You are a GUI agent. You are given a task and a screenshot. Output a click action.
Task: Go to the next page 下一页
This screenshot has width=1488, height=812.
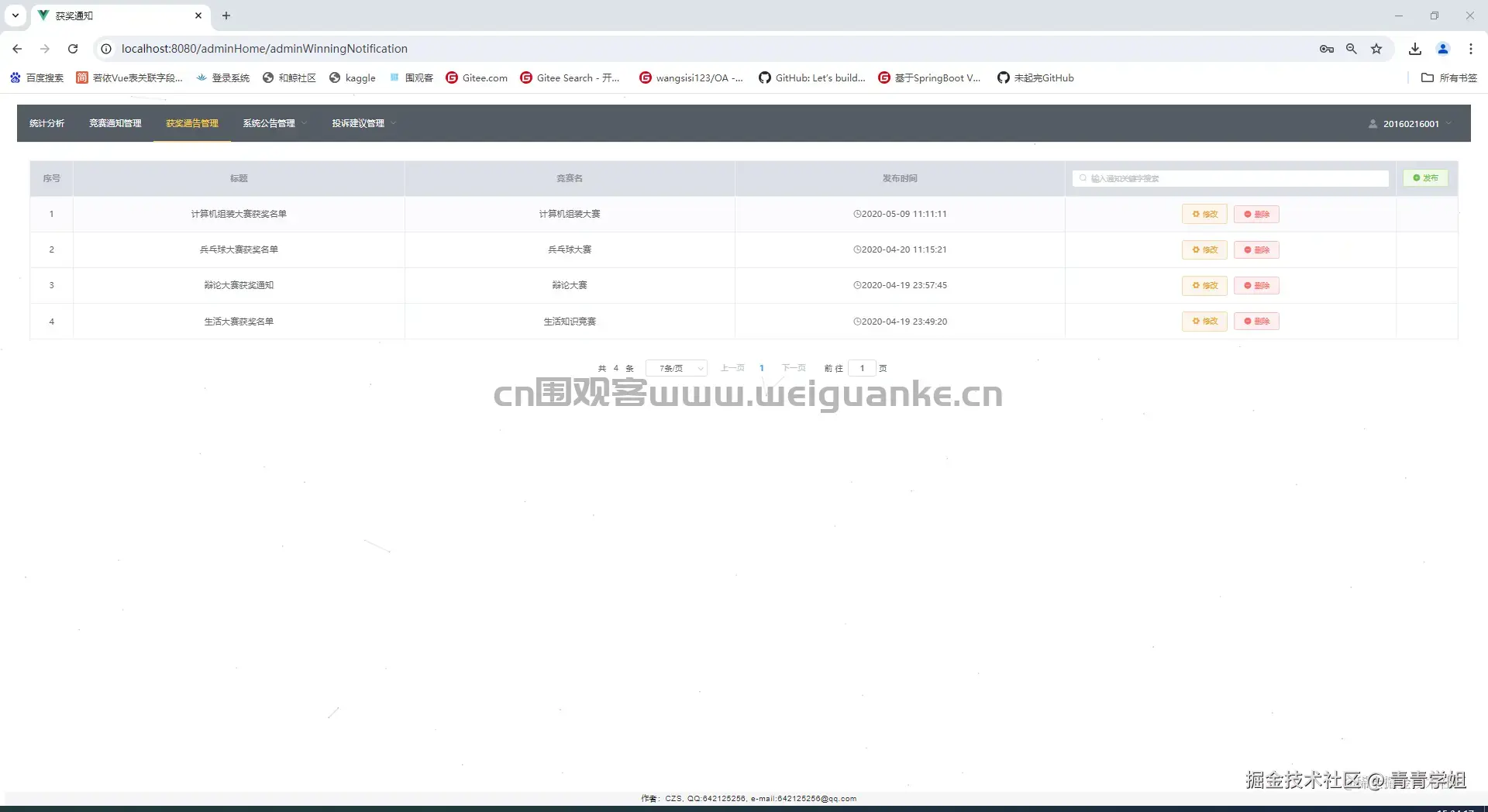(794, 368)
